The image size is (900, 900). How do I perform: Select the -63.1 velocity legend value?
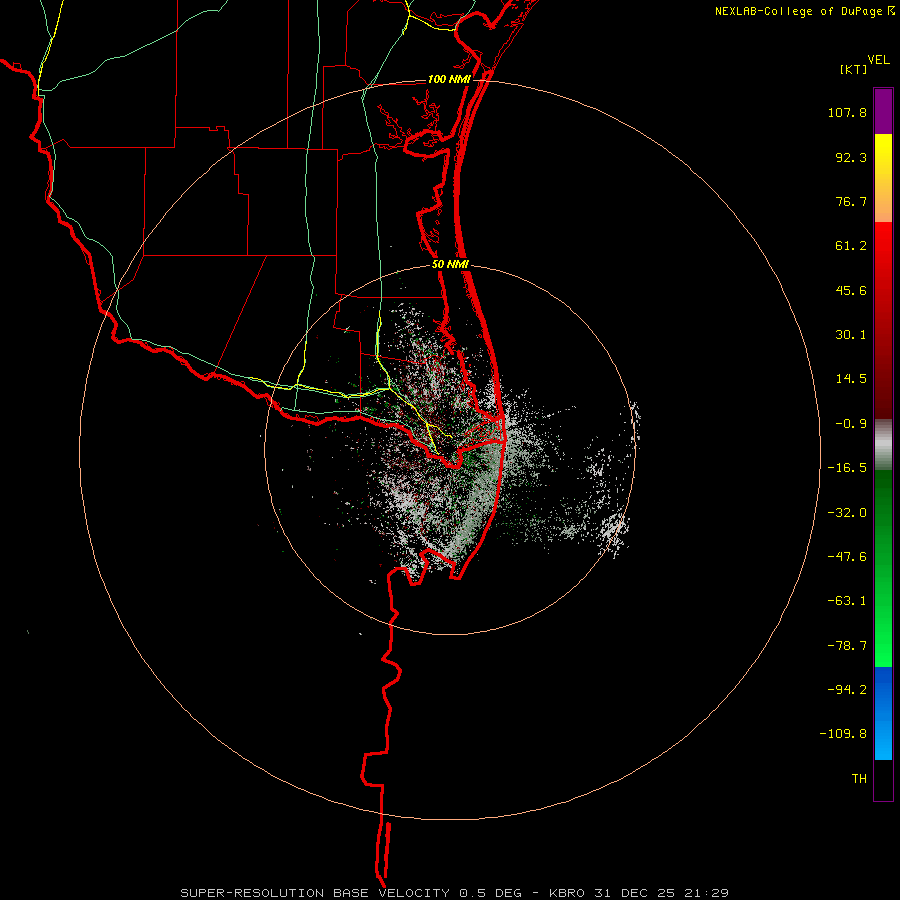(x=847, y=601)
